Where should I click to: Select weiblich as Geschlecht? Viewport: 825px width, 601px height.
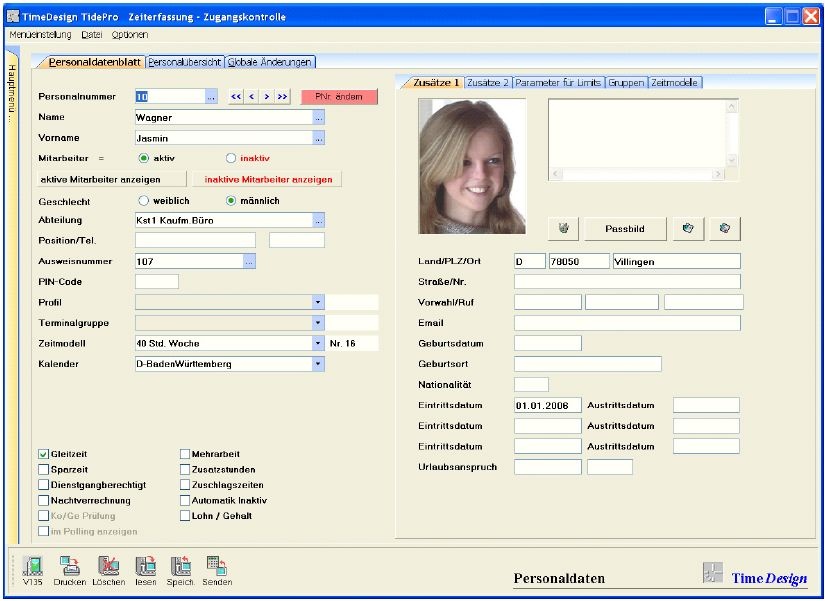tap(144, 201)
